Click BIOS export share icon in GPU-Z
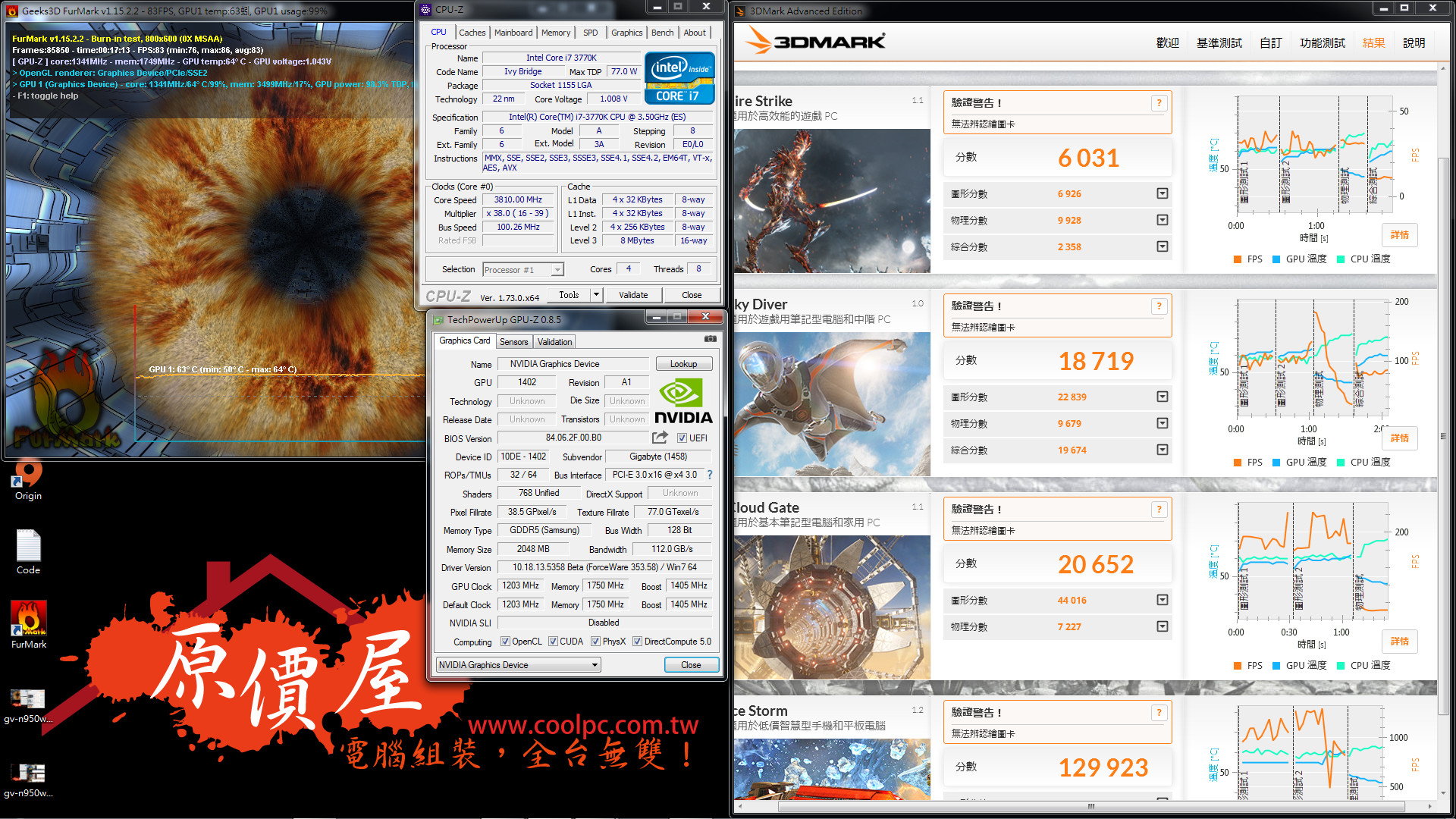 click(660, 438)
